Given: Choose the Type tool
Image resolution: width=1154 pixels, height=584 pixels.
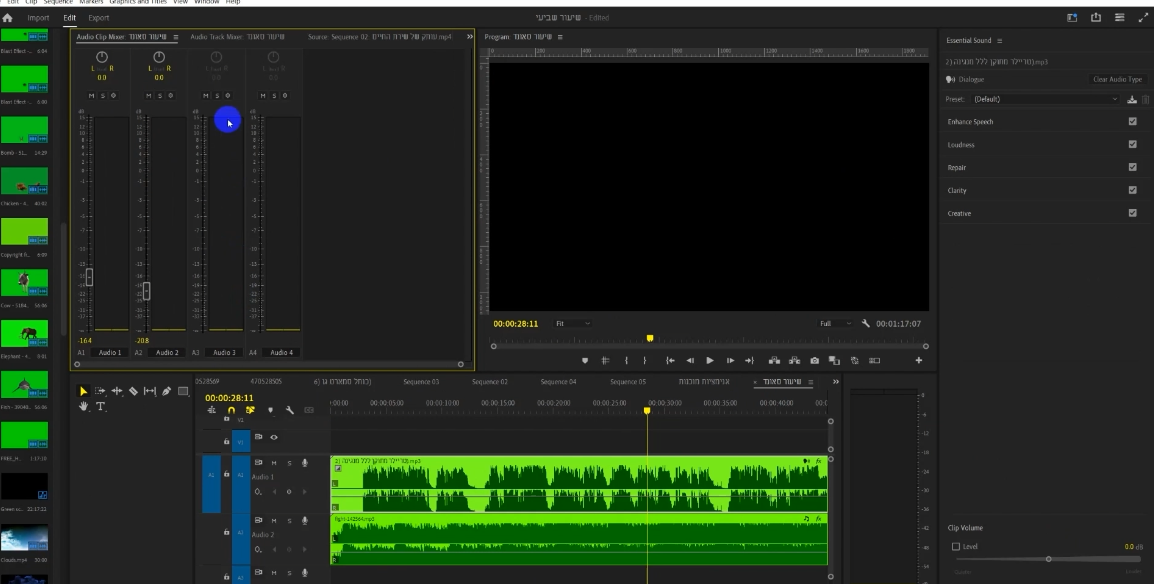Looking at the screenshot, I should tap(102, 407).
